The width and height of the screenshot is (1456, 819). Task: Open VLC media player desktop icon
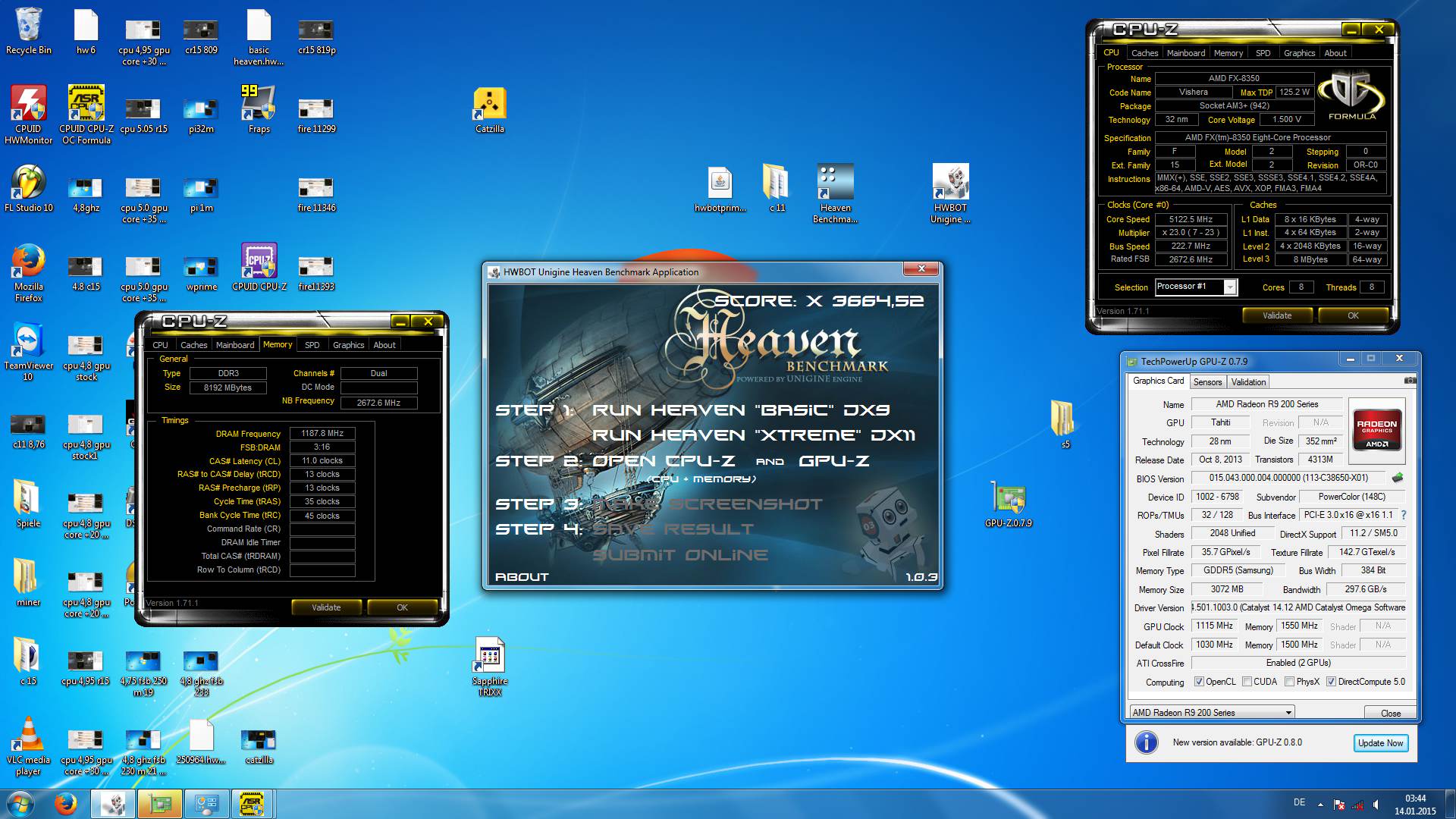coord(29,746)
